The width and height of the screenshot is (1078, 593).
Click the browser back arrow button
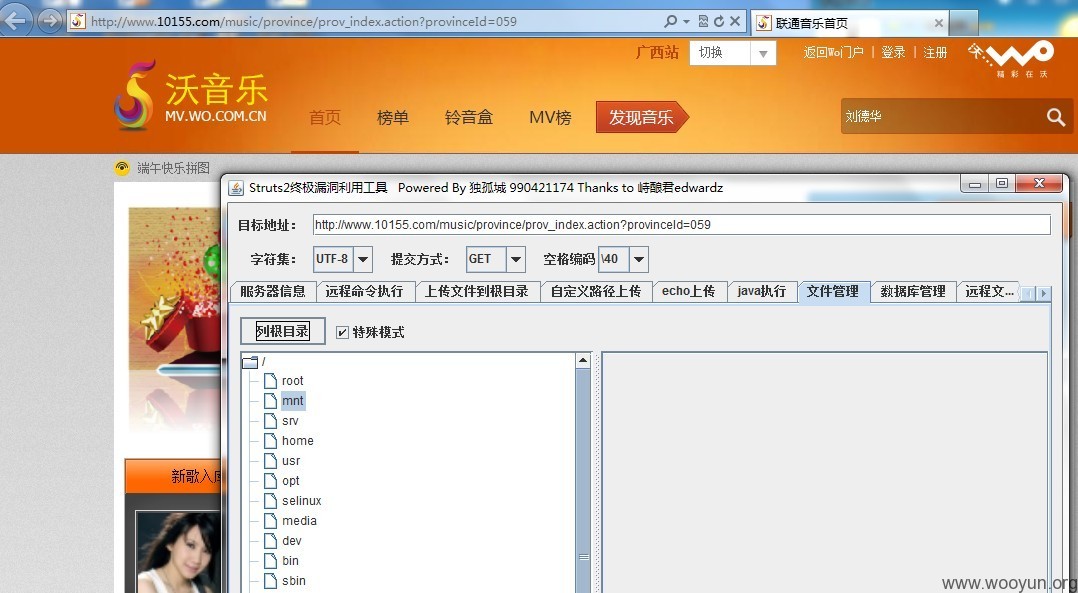(15, 21)
